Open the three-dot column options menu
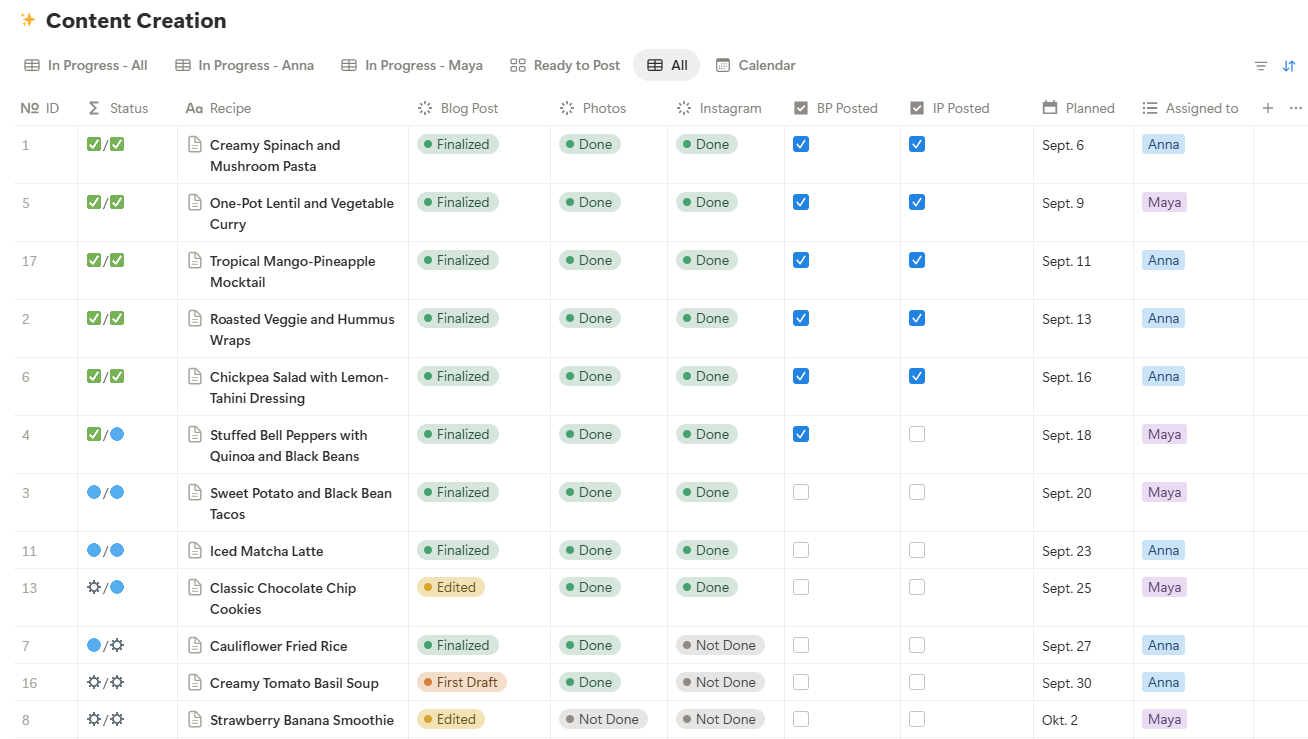 point(1296,108)
